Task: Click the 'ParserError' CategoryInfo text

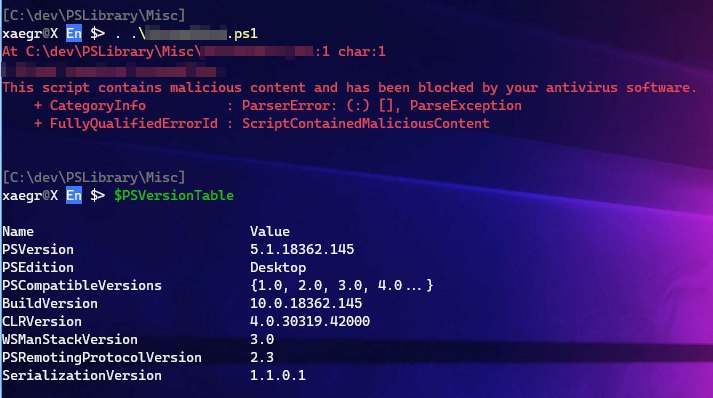Action: click(x=288, y=106)
